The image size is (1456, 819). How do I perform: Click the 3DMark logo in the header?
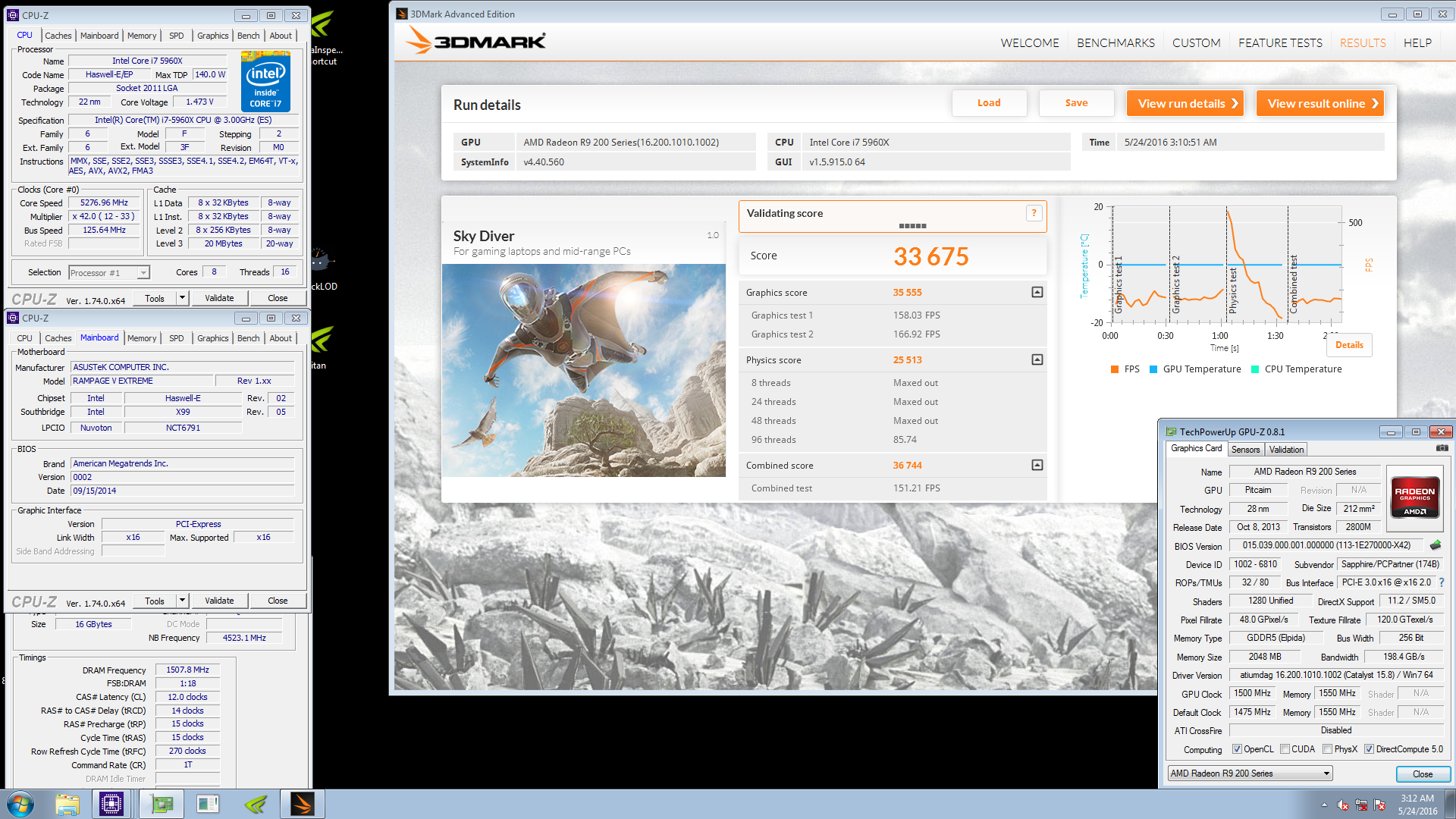pos(475,40)
